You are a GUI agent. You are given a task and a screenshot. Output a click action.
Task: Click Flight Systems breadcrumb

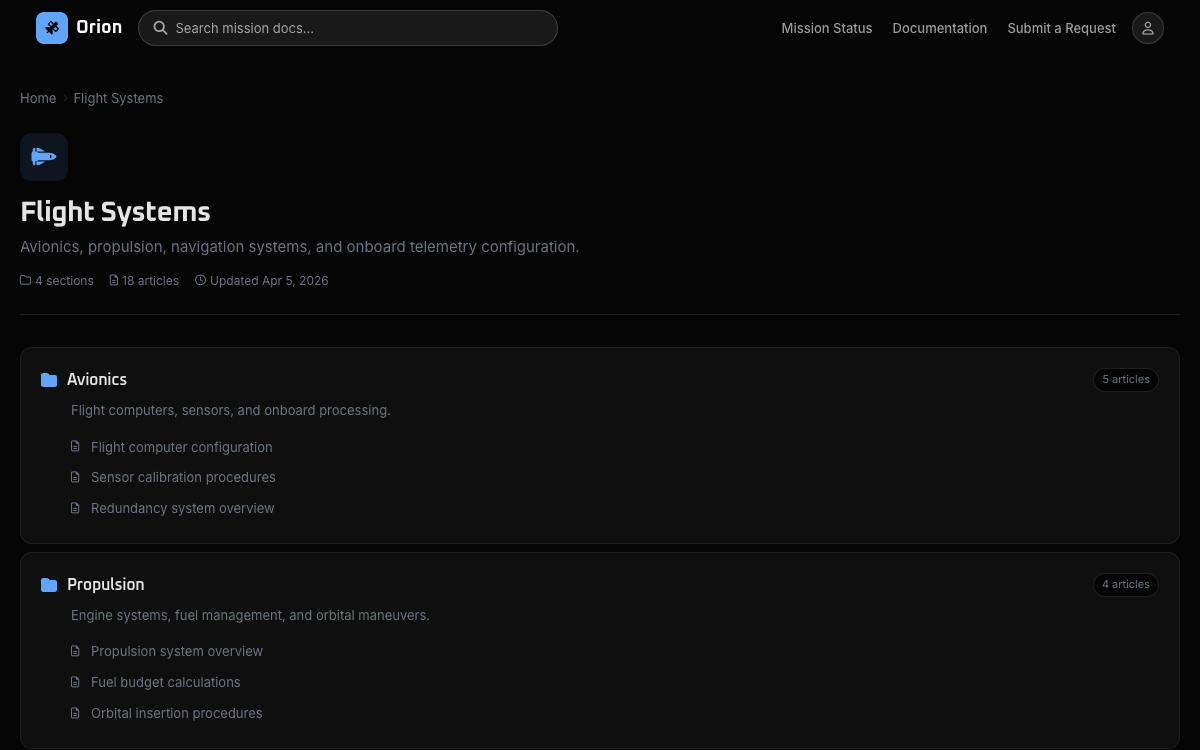118,98
